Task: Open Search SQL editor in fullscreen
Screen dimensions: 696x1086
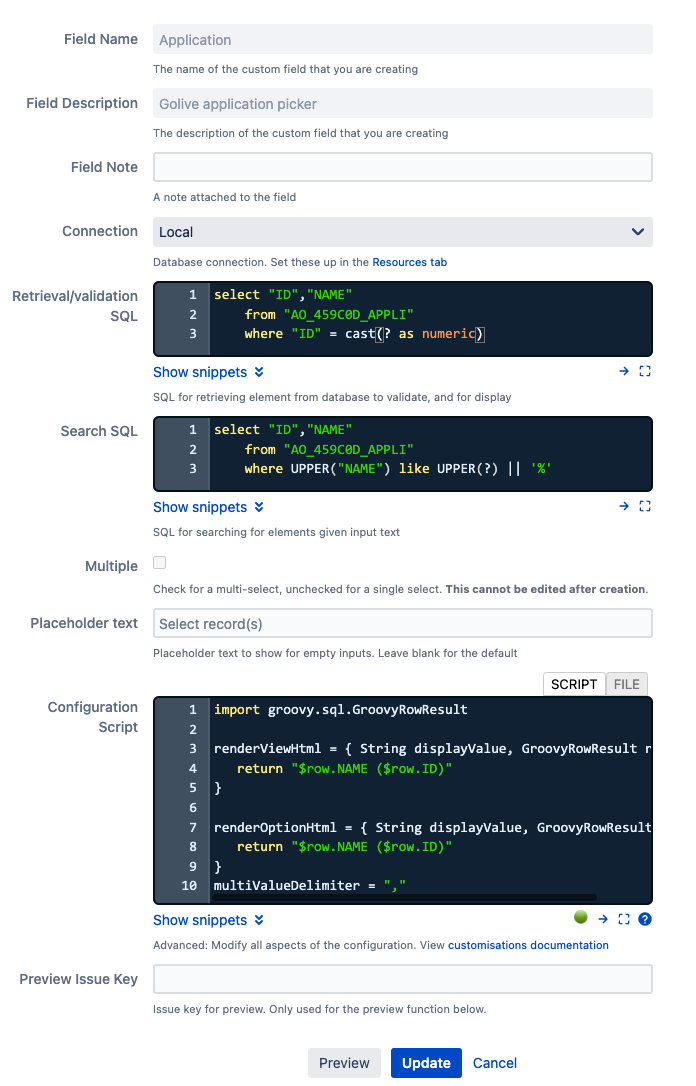Action: click(645, 506)
